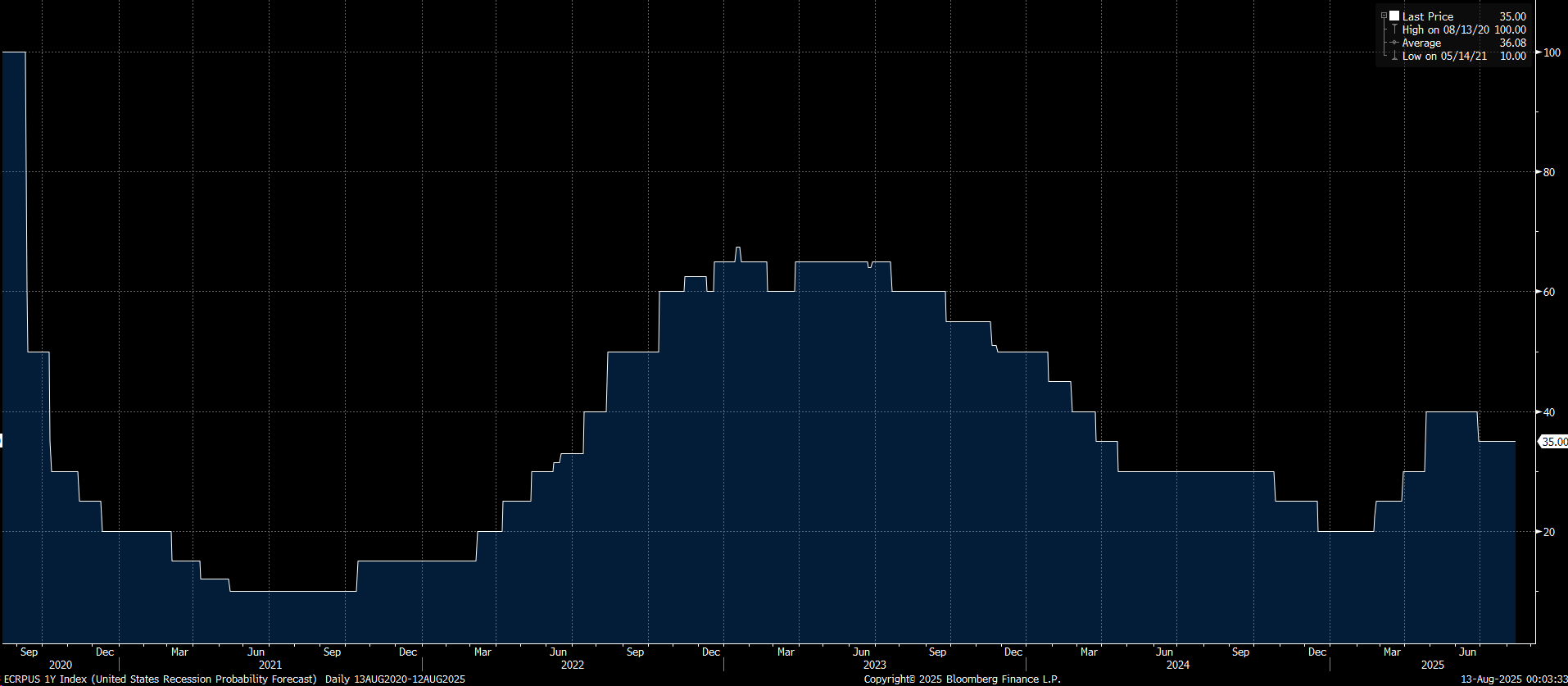Click the Bloomberg Finance L.P. copyright notice
The image size is (1568, 686).
click(962, 679)
